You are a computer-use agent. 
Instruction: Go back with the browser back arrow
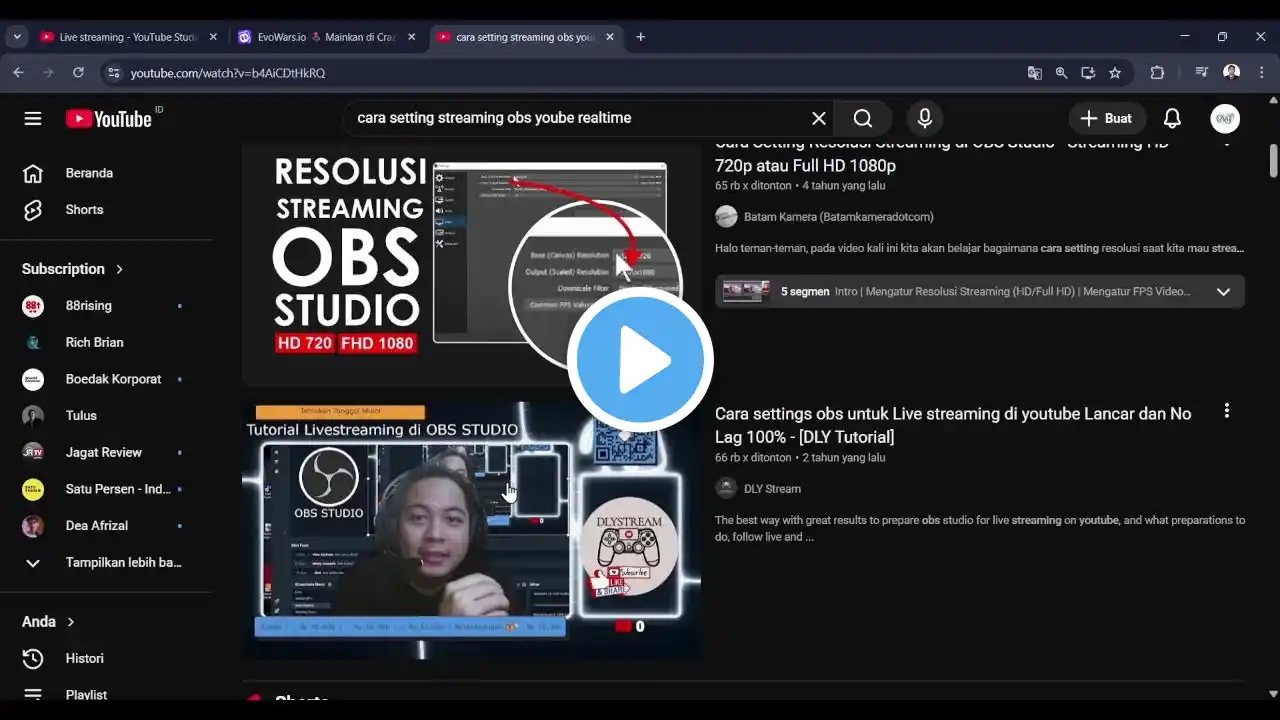[x=18, y=73]
